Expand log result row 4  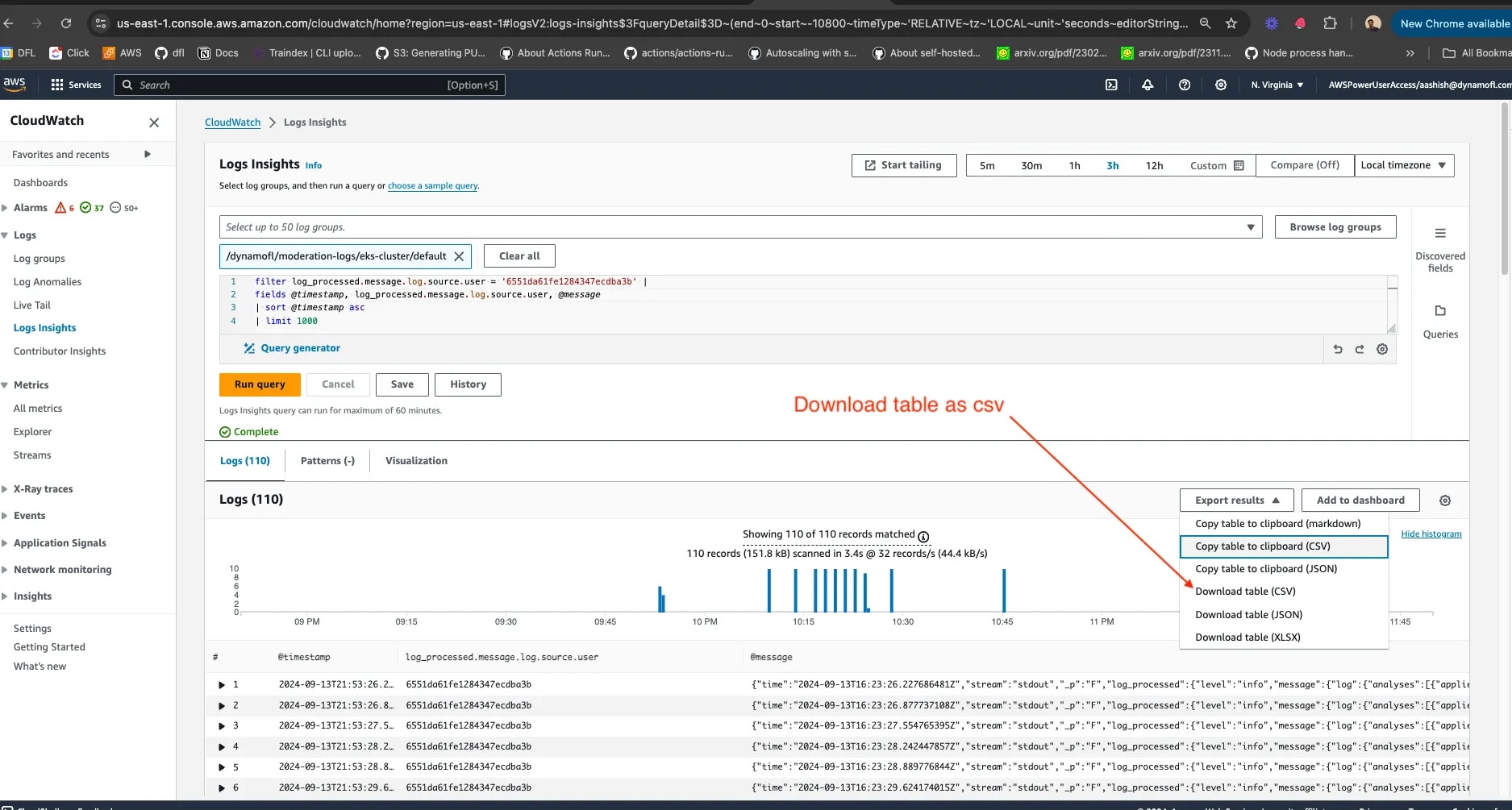tap(222, 746)
